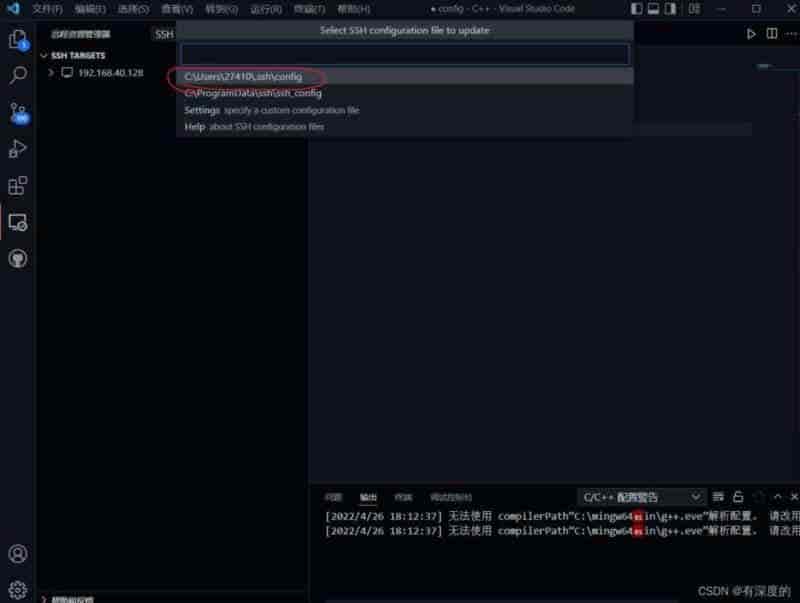
Task: Open the Manage gear at bottom left
Action: [x=17, y=589]
